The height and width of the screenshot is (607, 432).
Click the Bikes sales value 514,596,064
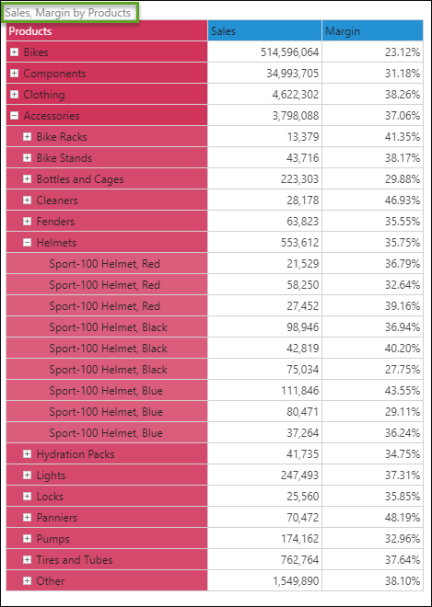(x=290, y=52)
